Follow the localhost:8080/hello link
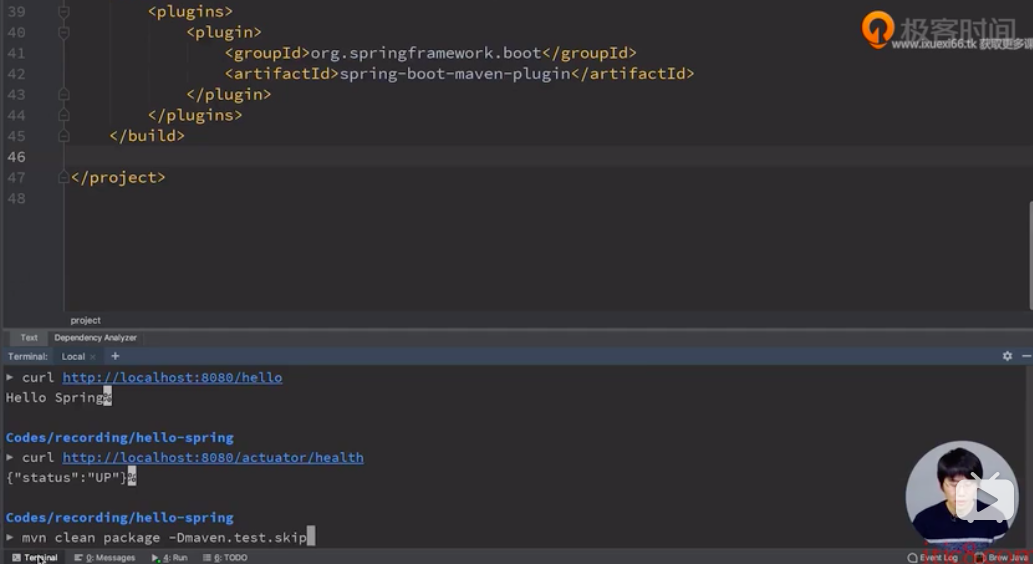 click(173, 378)
